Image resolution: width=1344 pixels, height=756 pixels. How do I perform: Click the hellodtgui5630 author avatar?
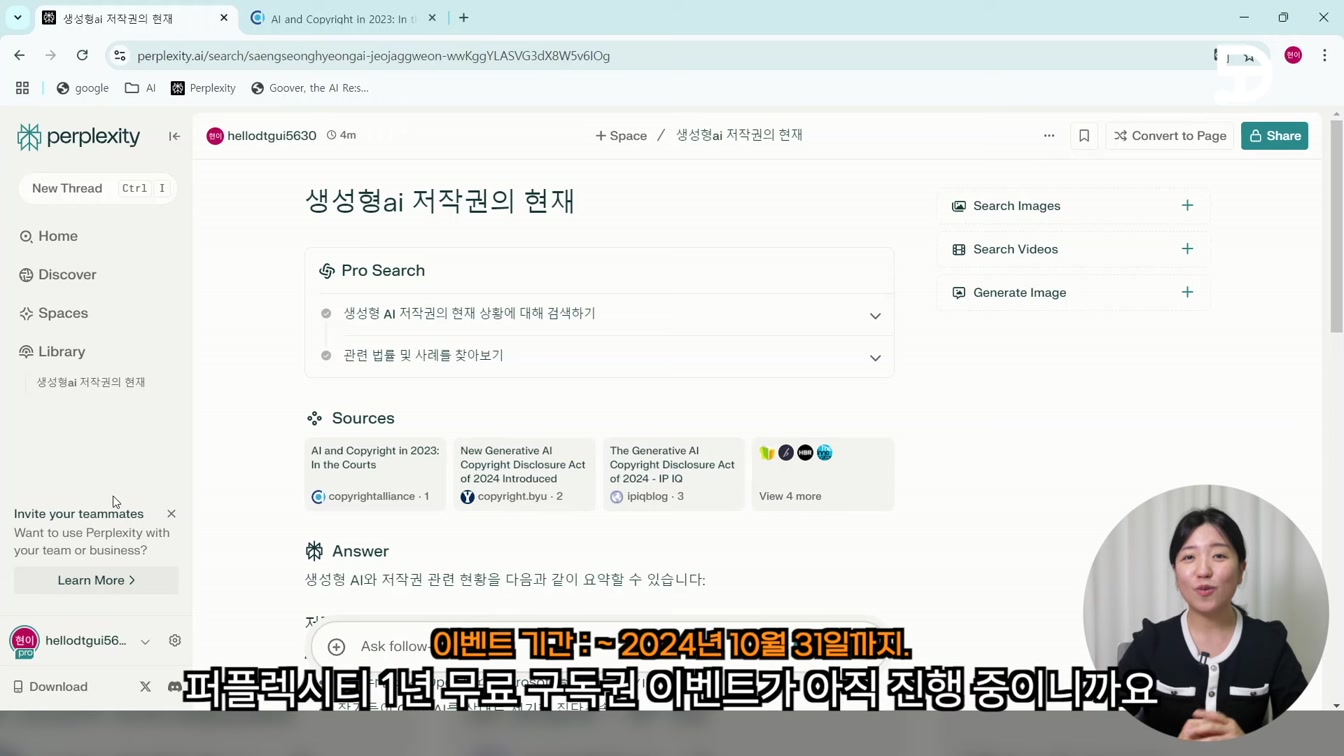pos(215,136)
